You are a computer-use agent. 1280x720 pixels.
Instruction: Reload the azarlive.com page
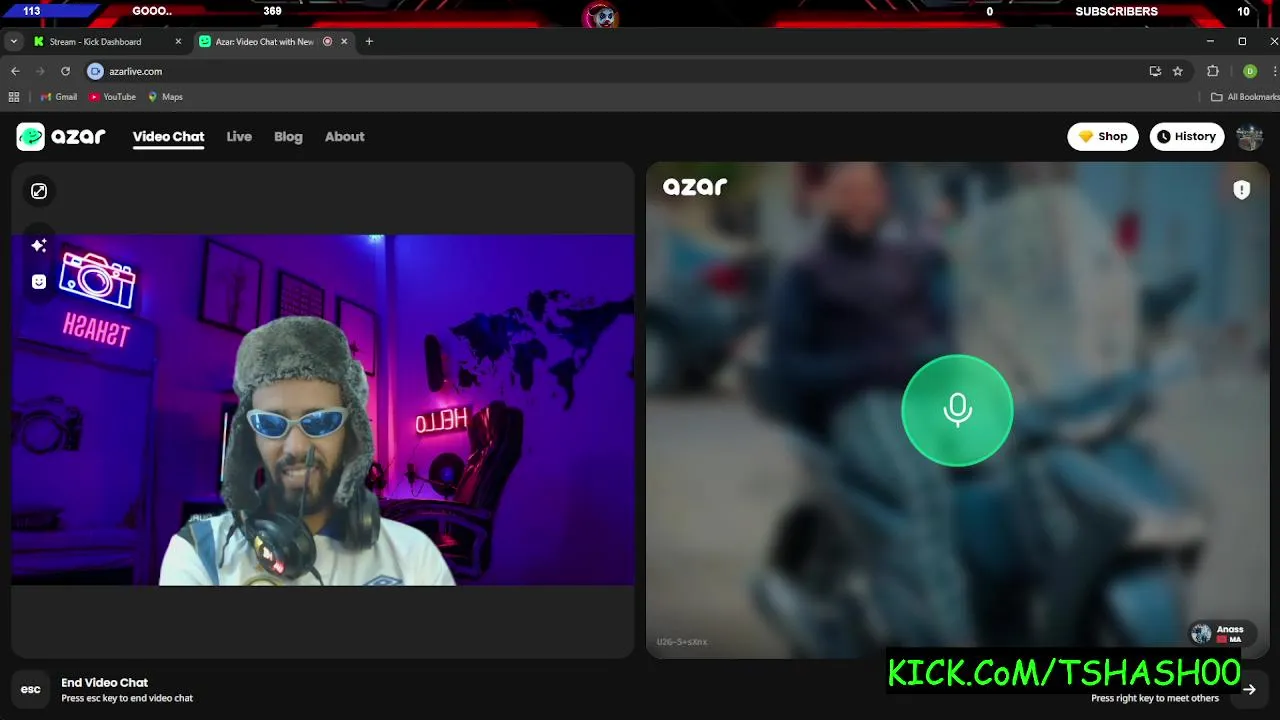pos(65,71)
